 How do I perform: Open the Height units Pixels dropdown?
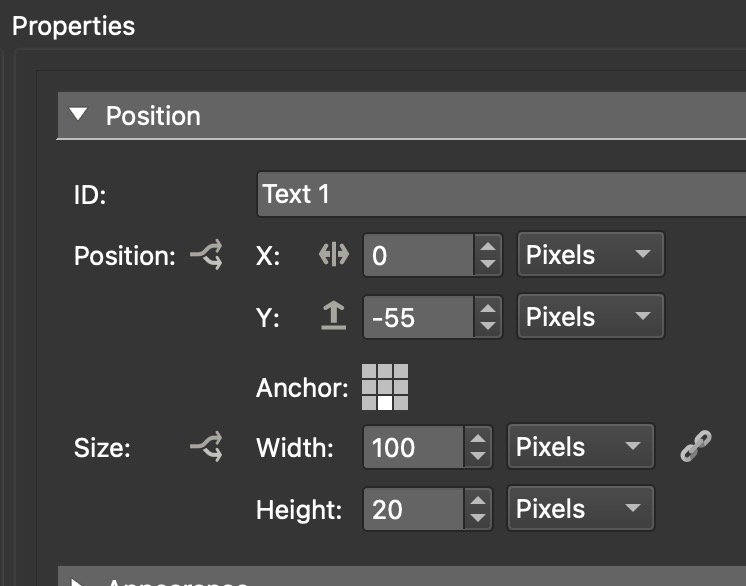pyautogui.click(x=580, y=509)
